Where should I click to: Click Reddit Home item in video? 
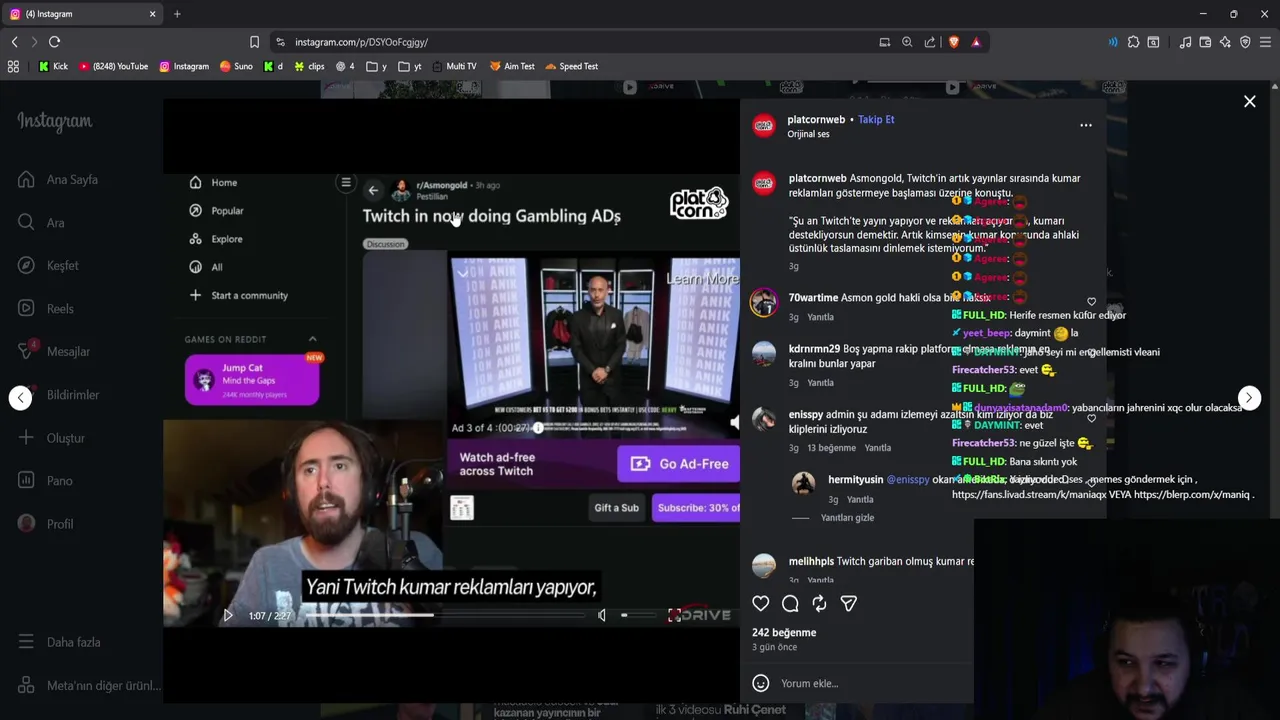[x=214, y=183]
